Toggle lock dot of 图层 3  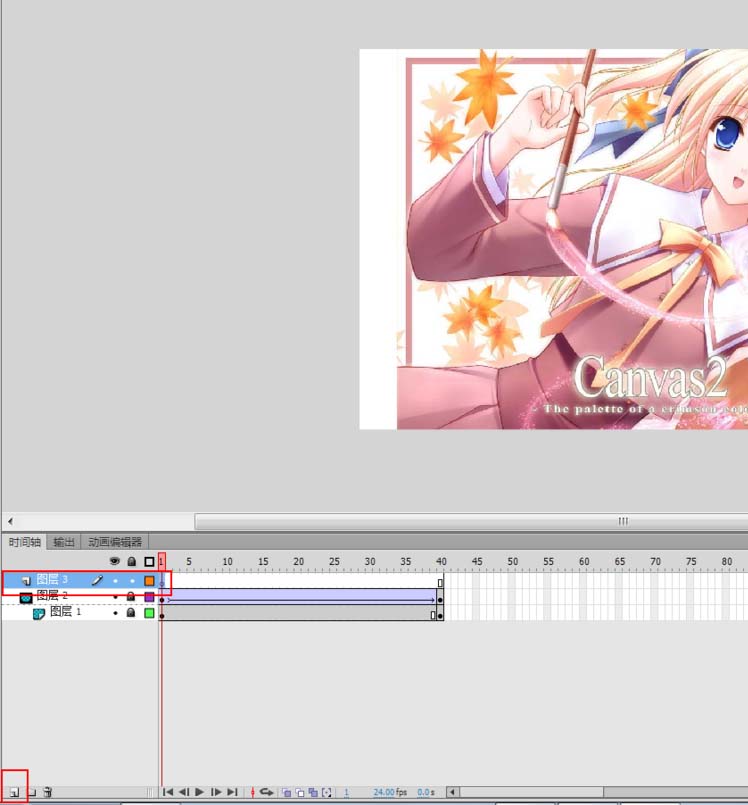tap(132, 581)
